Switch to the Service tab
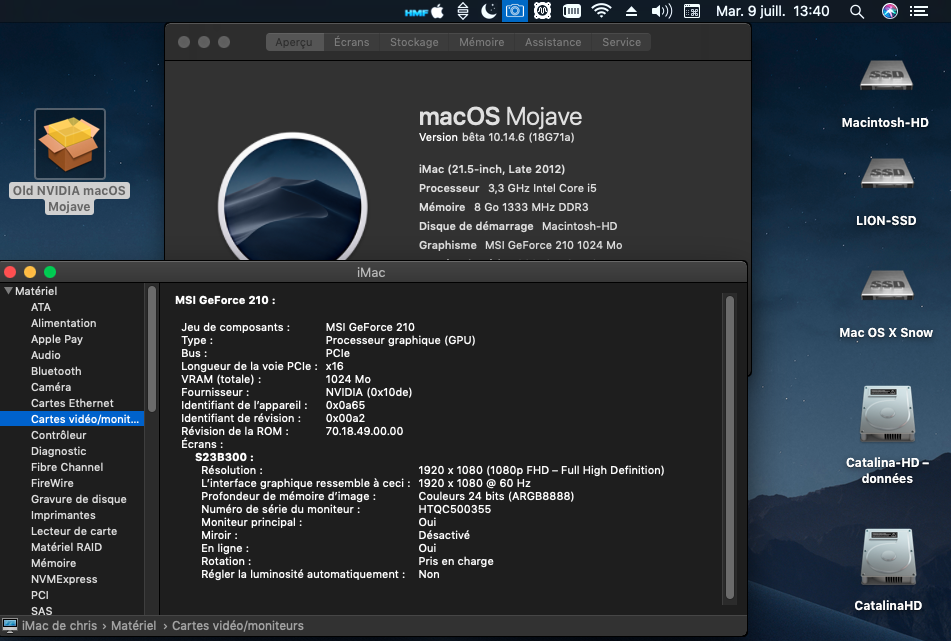Viewport: 951px width, 641px height. pos(621,42)
